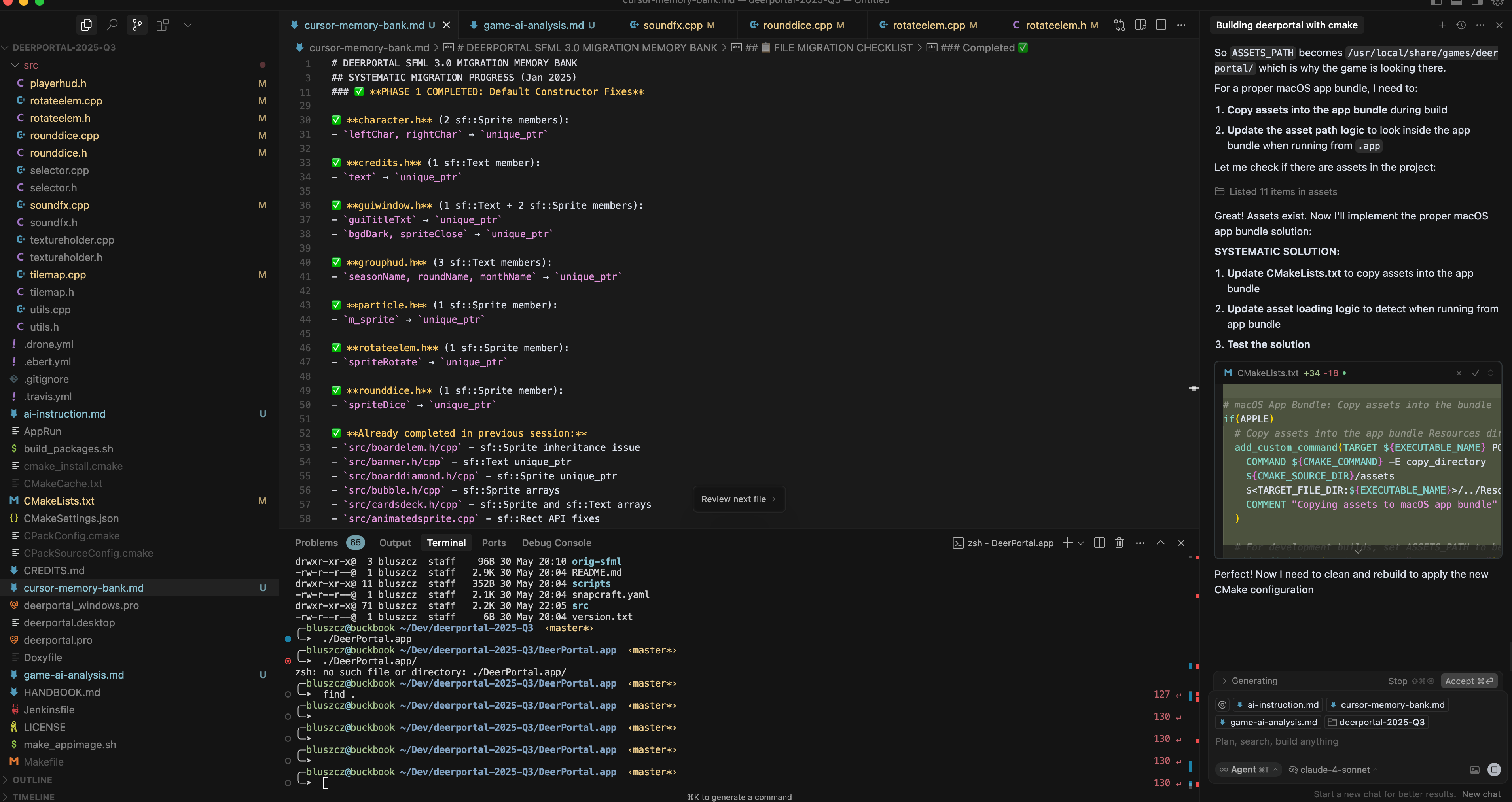Open chat panel more options ellipsis

coord(1480,25)
